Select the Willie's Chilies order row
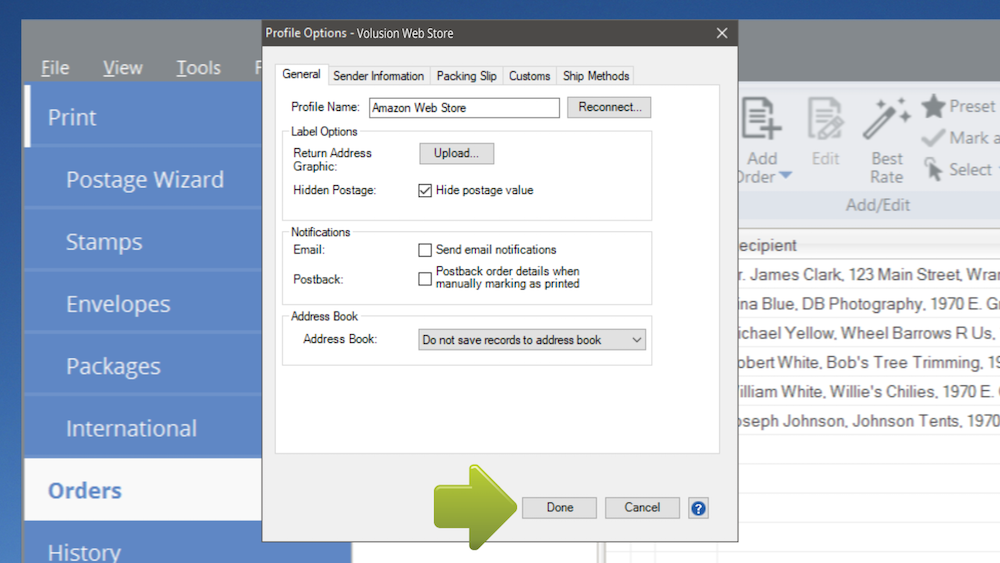The height and width of the screenshot is (563, 1000). (x=869, y=391)
